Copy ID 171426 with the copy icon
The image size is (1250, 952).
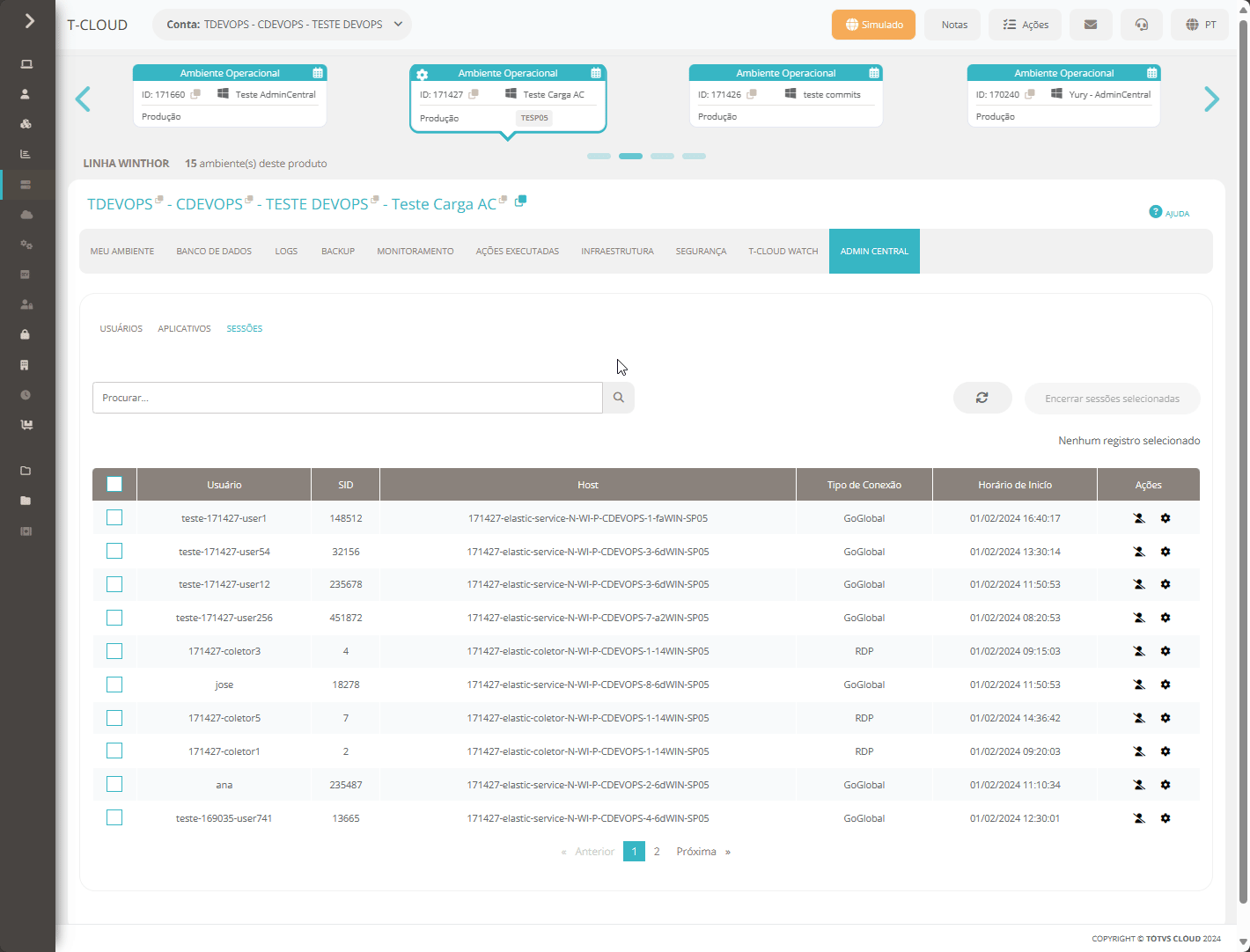752,94
